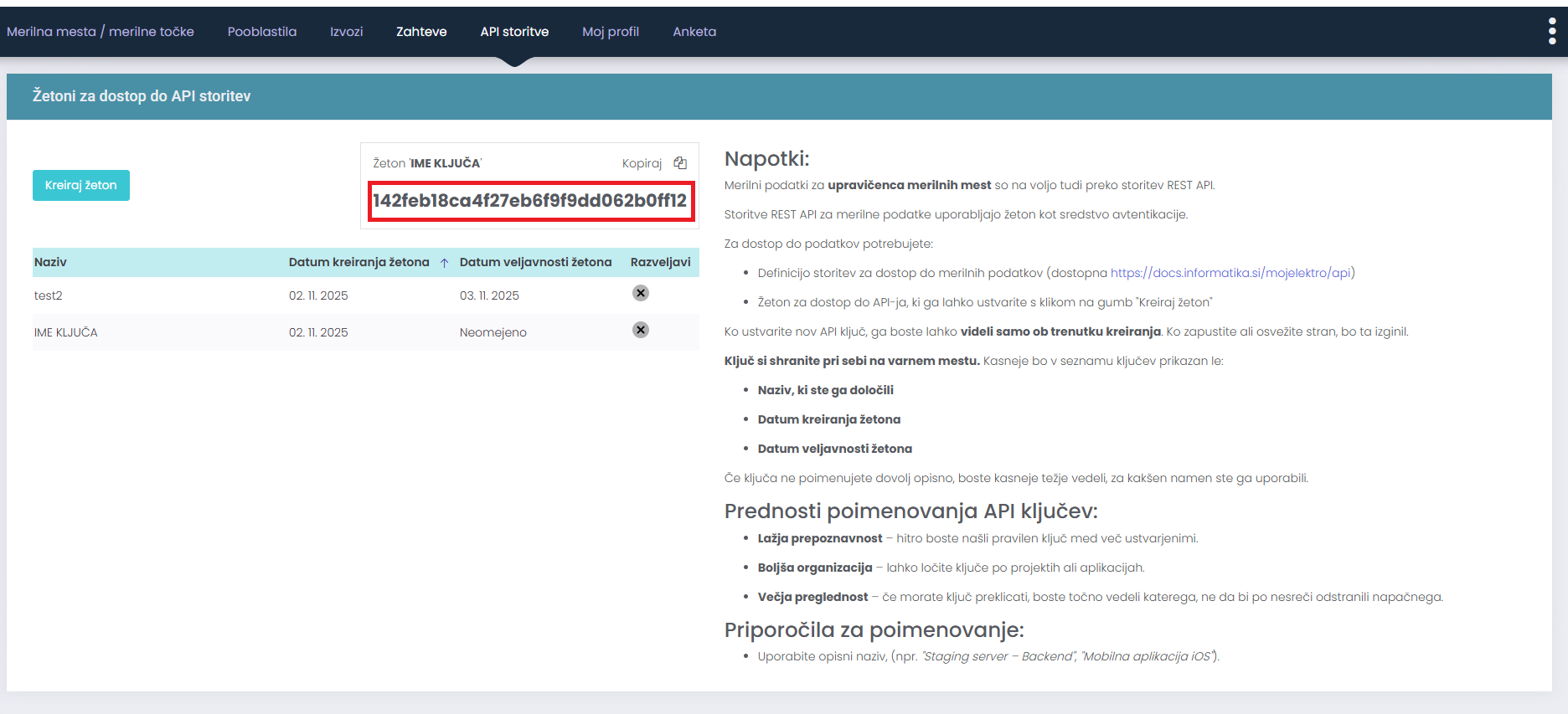Image resolution: width=1568 pixels, height=714 pixels.
Task: Sort the table by Naziv column
Action: pos(50,262)
